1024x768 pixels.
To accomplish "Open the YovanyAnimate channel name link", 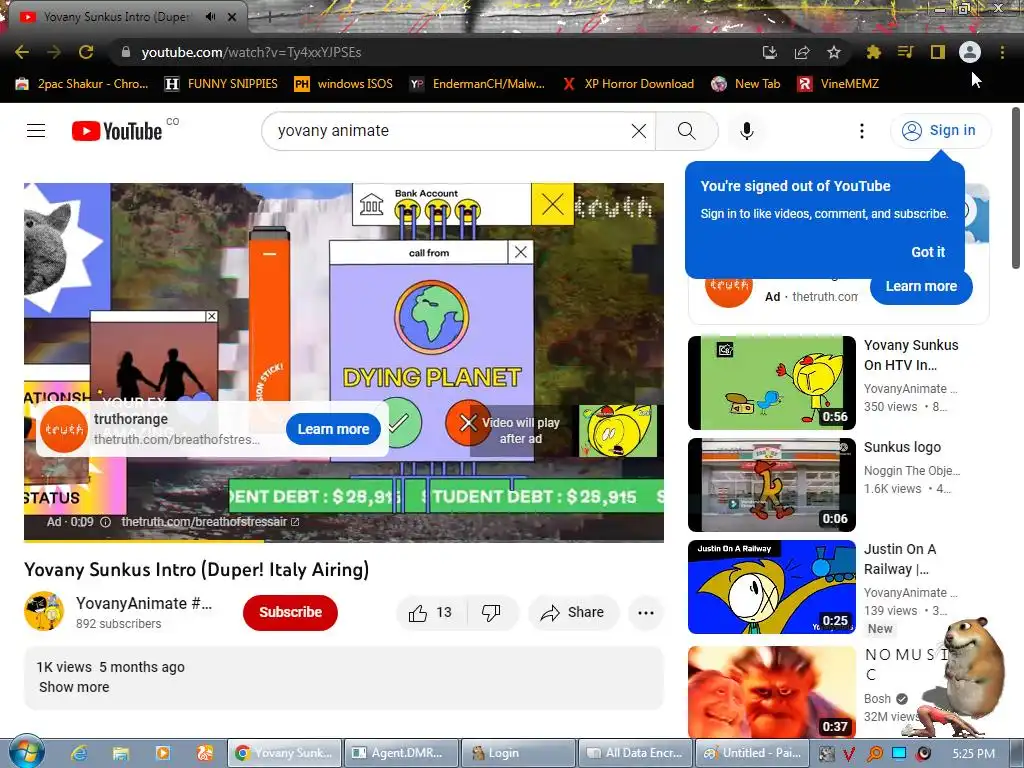I will 144,603.
